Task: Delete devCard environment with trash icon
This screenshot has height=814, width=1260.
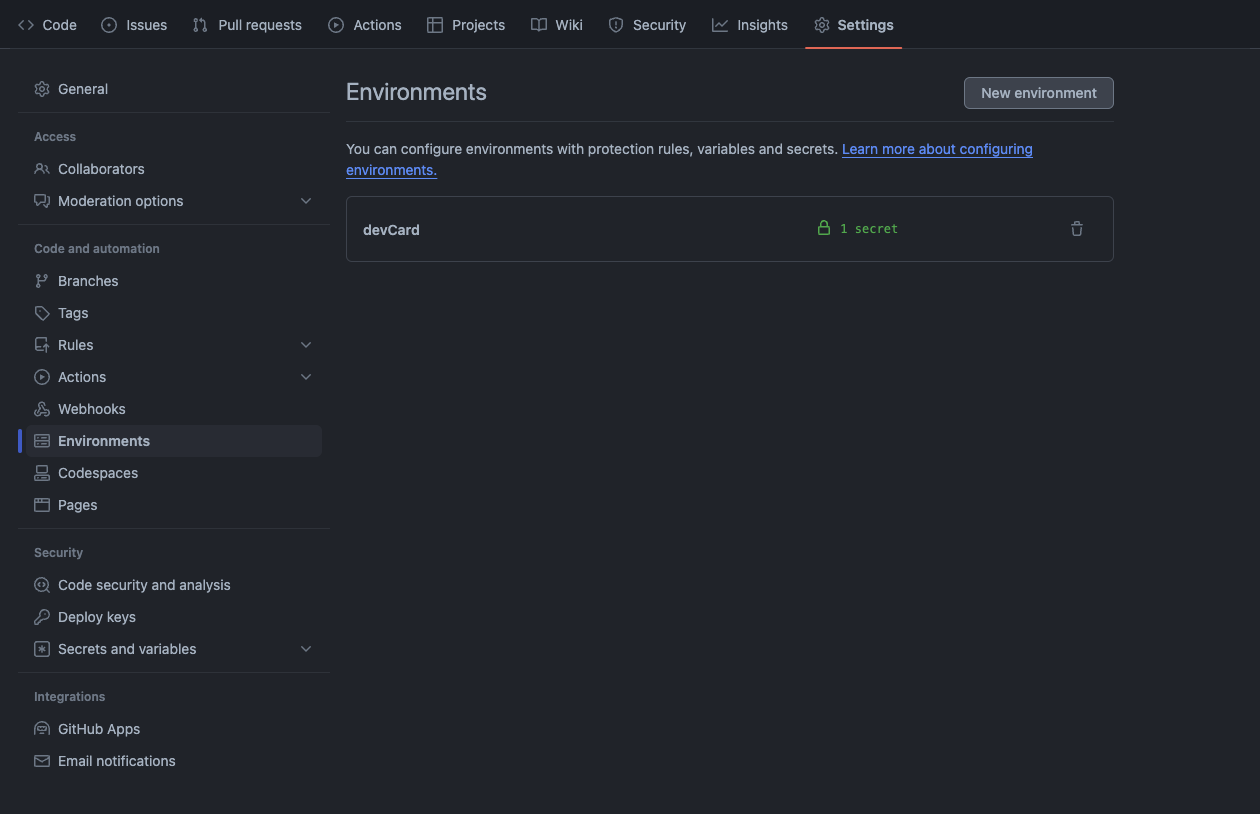Action: (x=1077, y=229)
